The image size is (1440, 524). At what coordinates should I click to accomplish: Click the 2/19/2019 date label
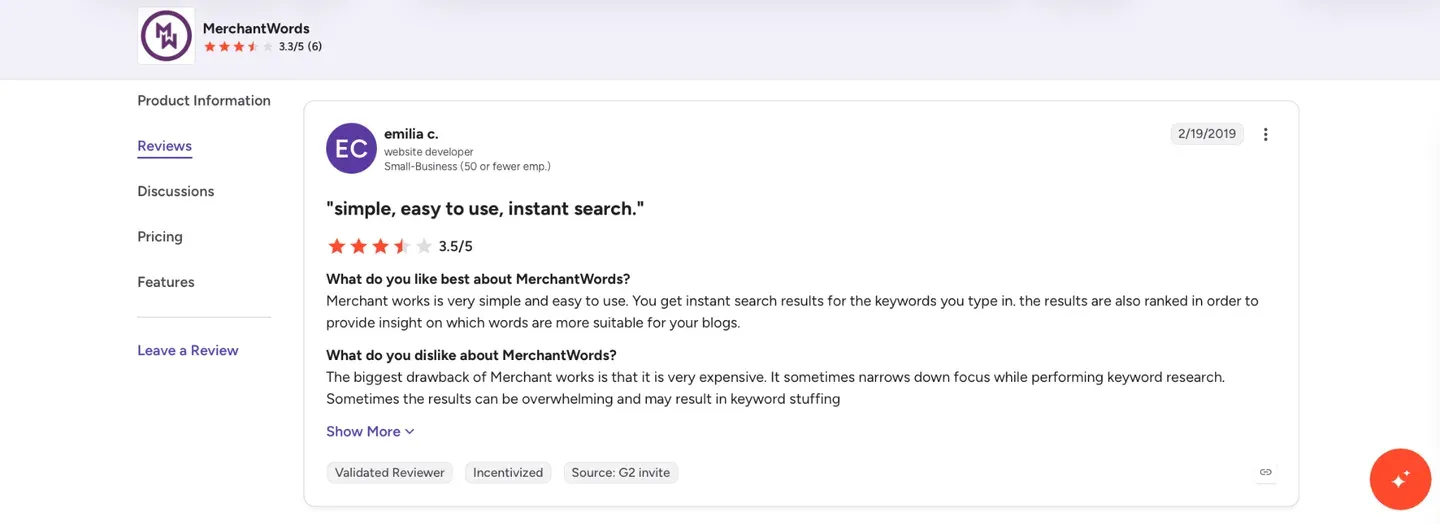1207,134
